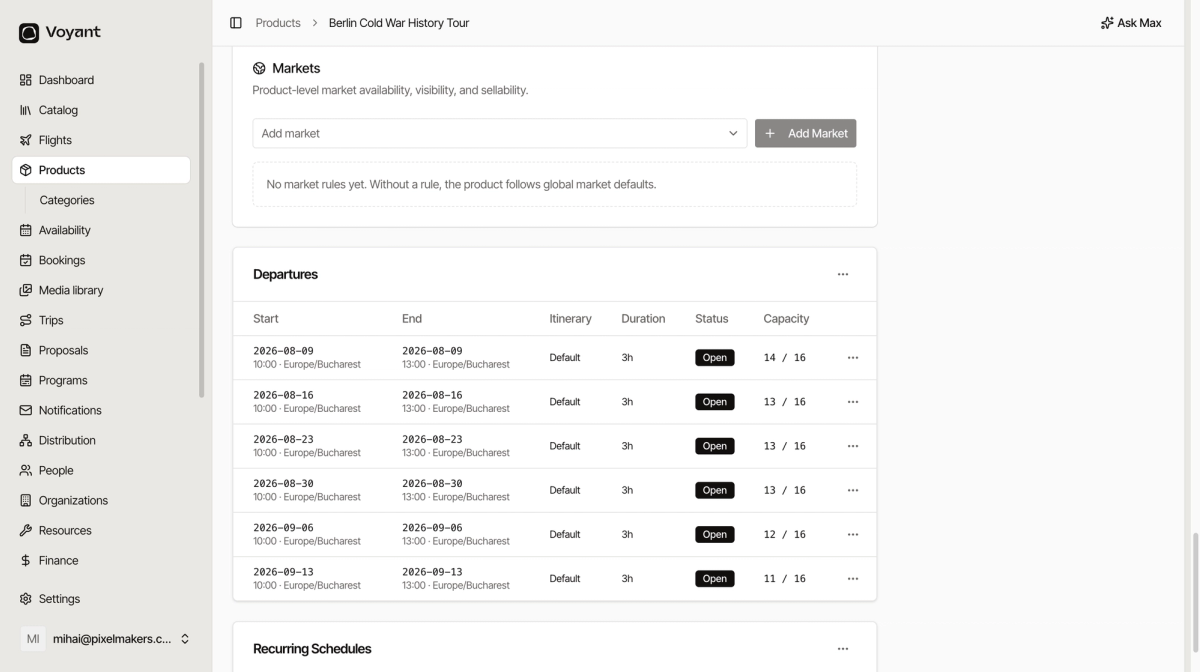Click the Default itinerary for 2026-09-06
The image size is (1200, 672).
click(x=565, y=534)
